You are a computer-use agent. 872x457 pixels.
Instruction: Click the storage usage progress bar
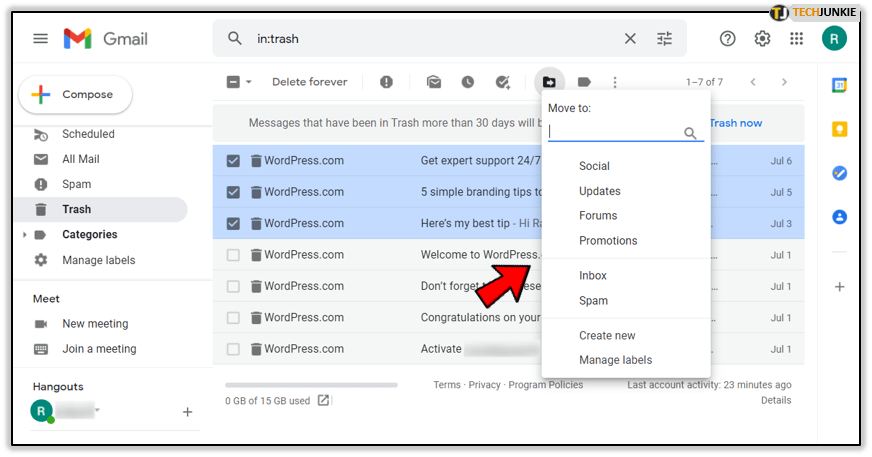pyautogui.click(x=311, y=385)
